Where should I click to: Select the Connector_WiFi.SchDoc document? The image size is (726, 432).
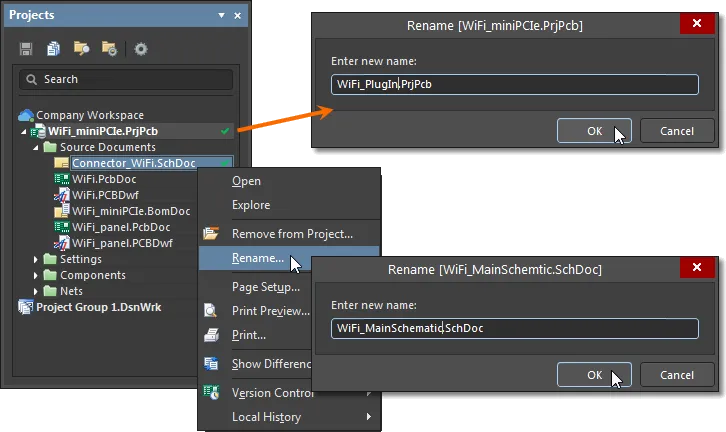coord(134,163)
